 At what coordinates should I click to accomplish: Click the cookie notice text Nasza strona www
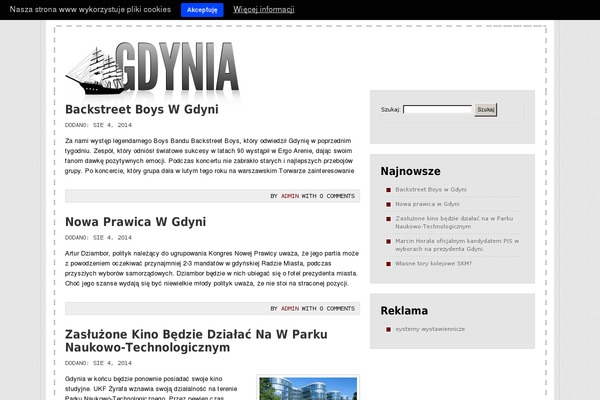point(90,9)
